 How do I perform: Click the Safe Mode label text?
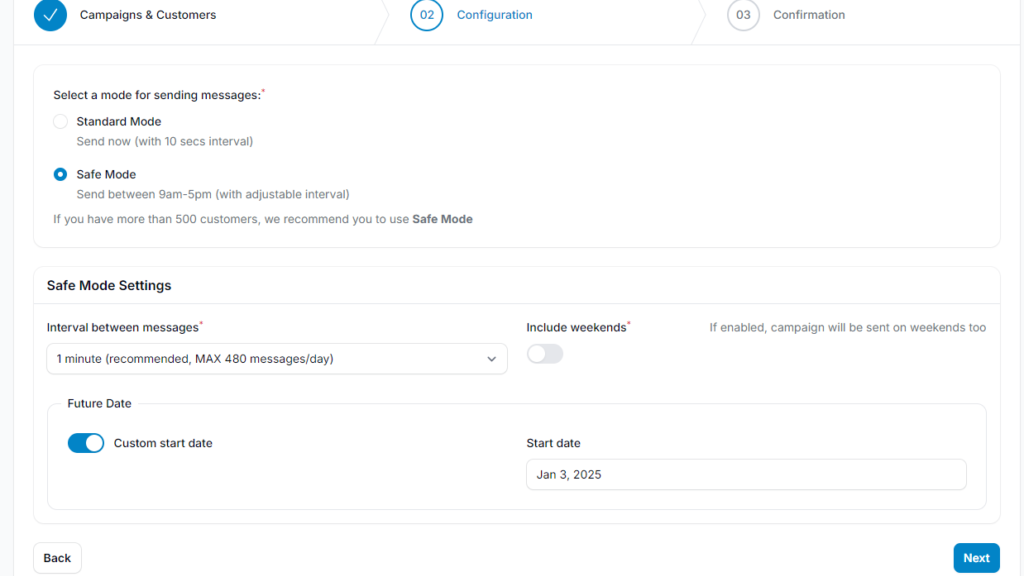[106, 174]
